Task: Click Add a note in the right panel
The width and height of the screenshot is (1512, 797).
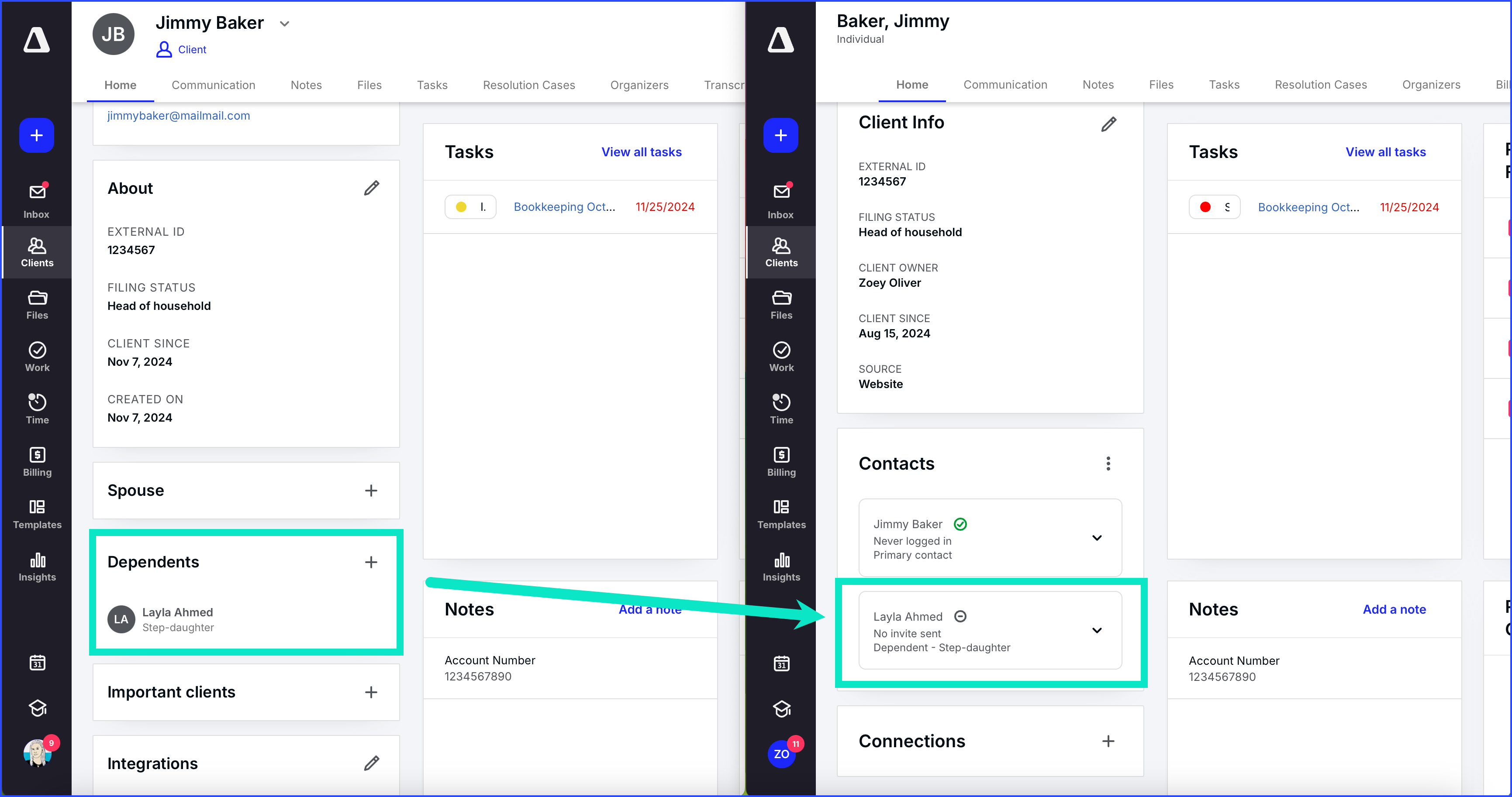Action: [x=1394, y=609]
